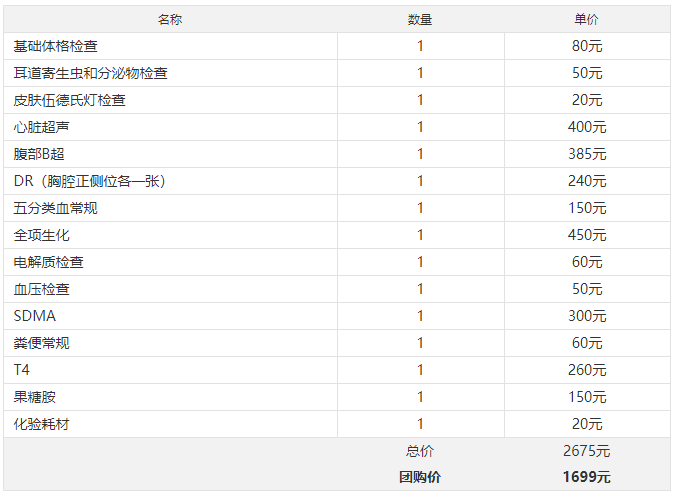Click the 单价 column header
The width and height of the screenshot is (674, 495).
pos(586,19)
